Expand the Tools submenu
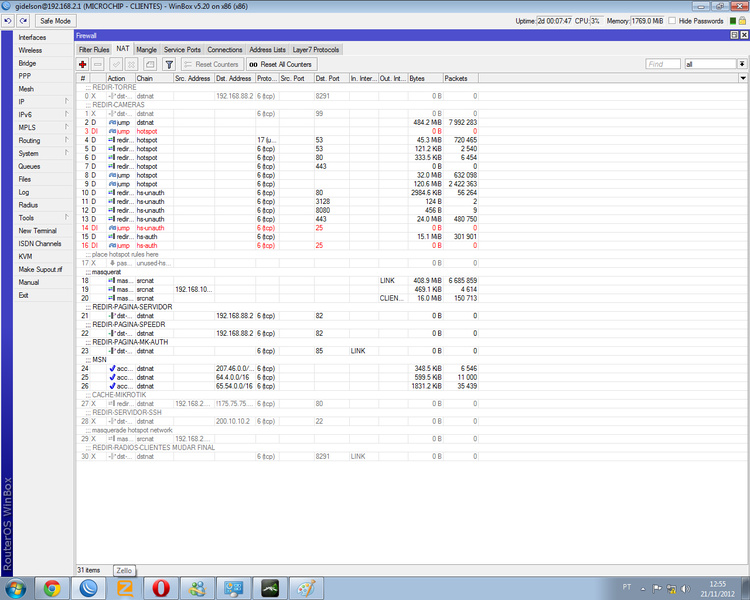750x600 pixels. (x=66, y=217)
